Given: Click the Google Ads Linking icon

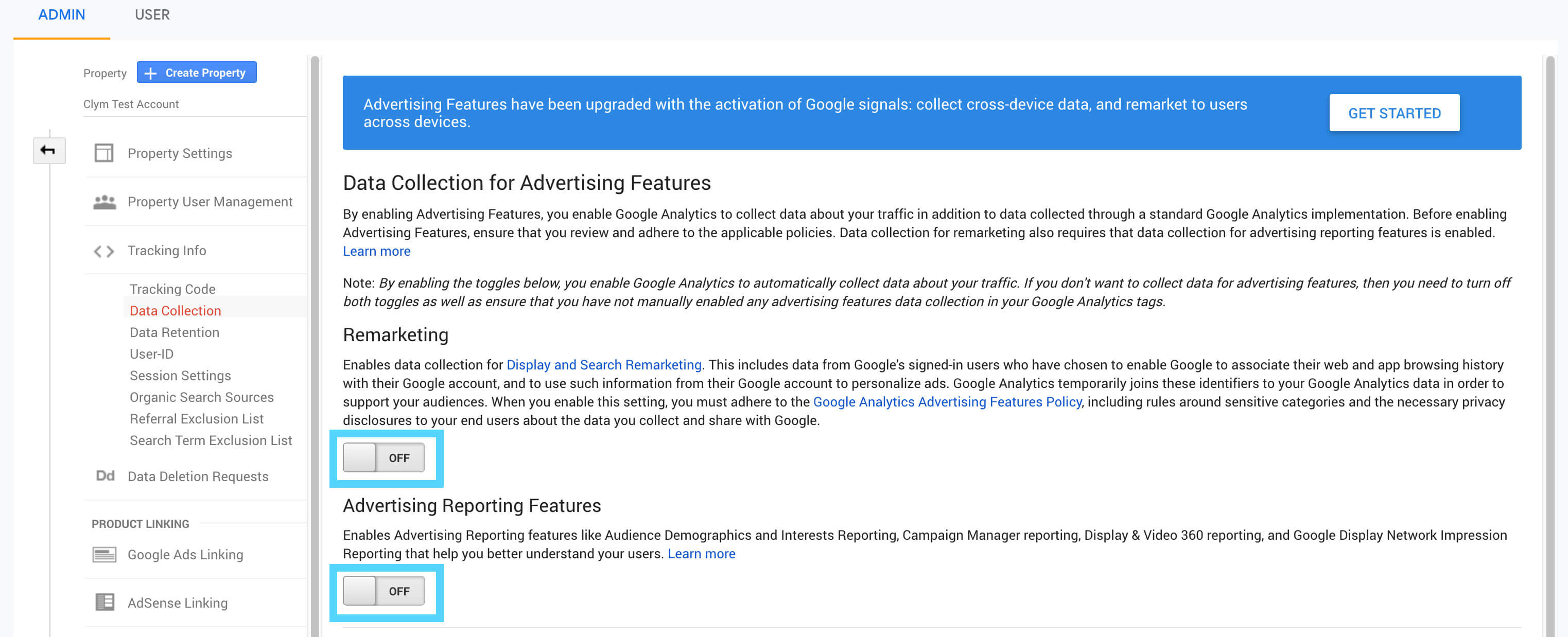Looking at the screenshot, I should 104,554.
